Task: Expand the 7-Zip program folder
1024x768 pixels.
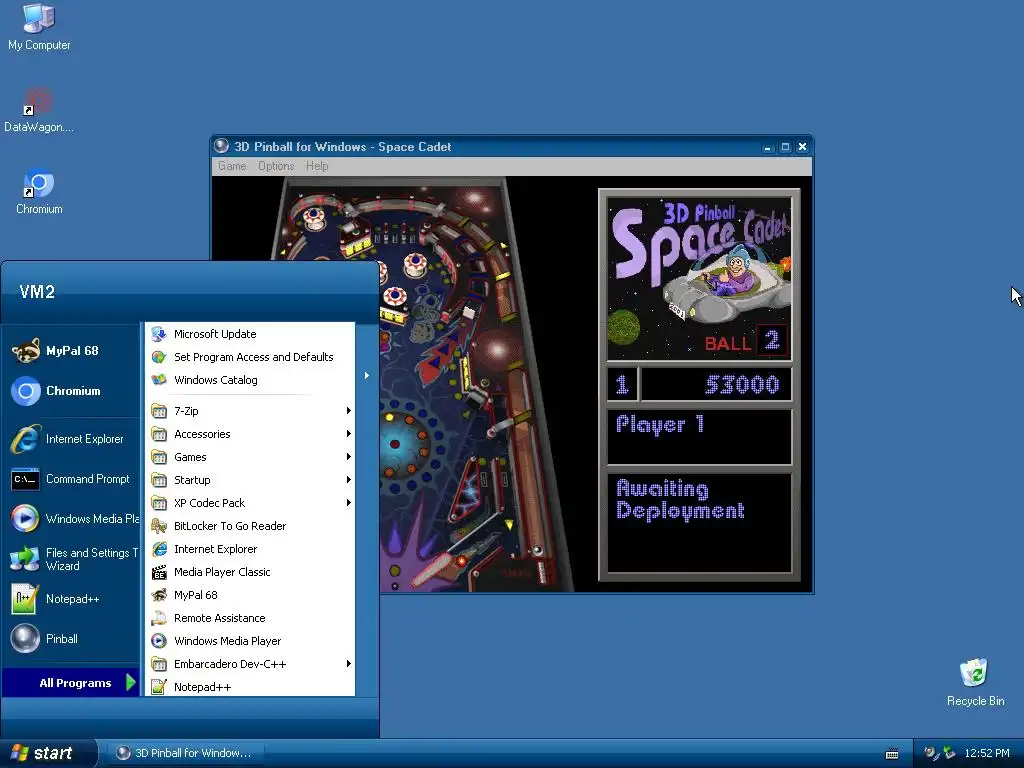Action: (x=250, y=411)
